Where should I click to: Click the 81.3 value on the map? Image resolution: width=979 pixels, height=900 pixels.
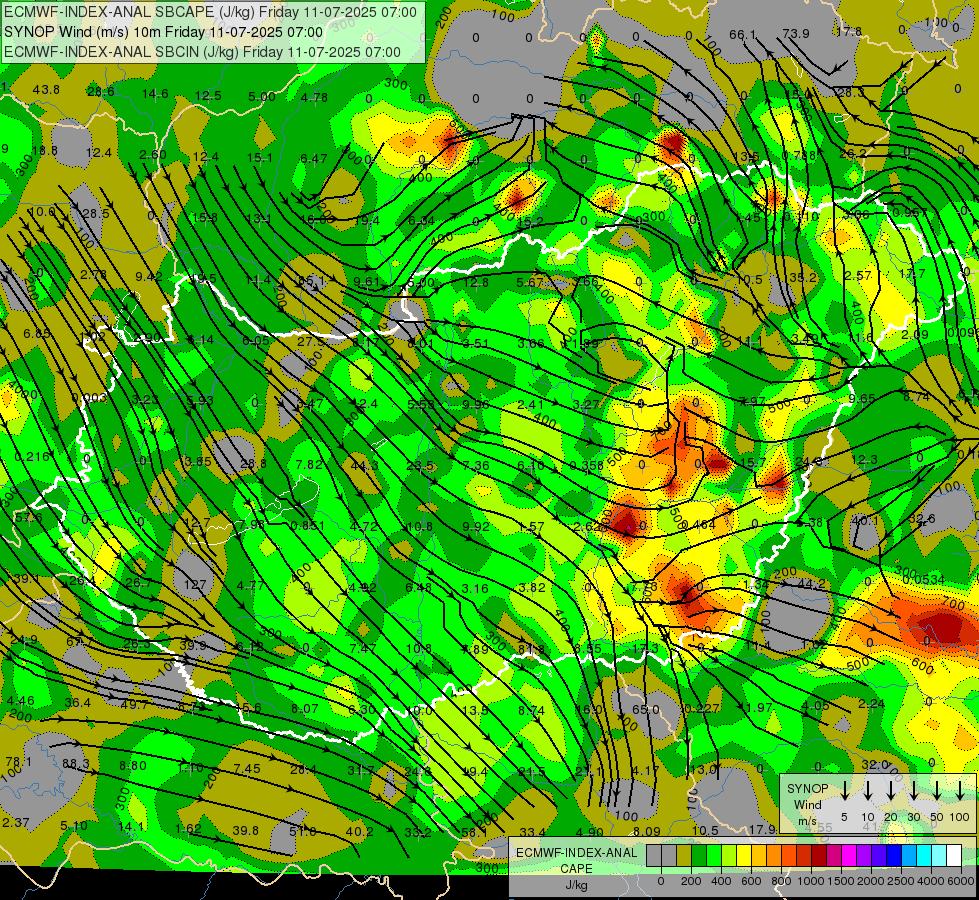pos(531,650)
